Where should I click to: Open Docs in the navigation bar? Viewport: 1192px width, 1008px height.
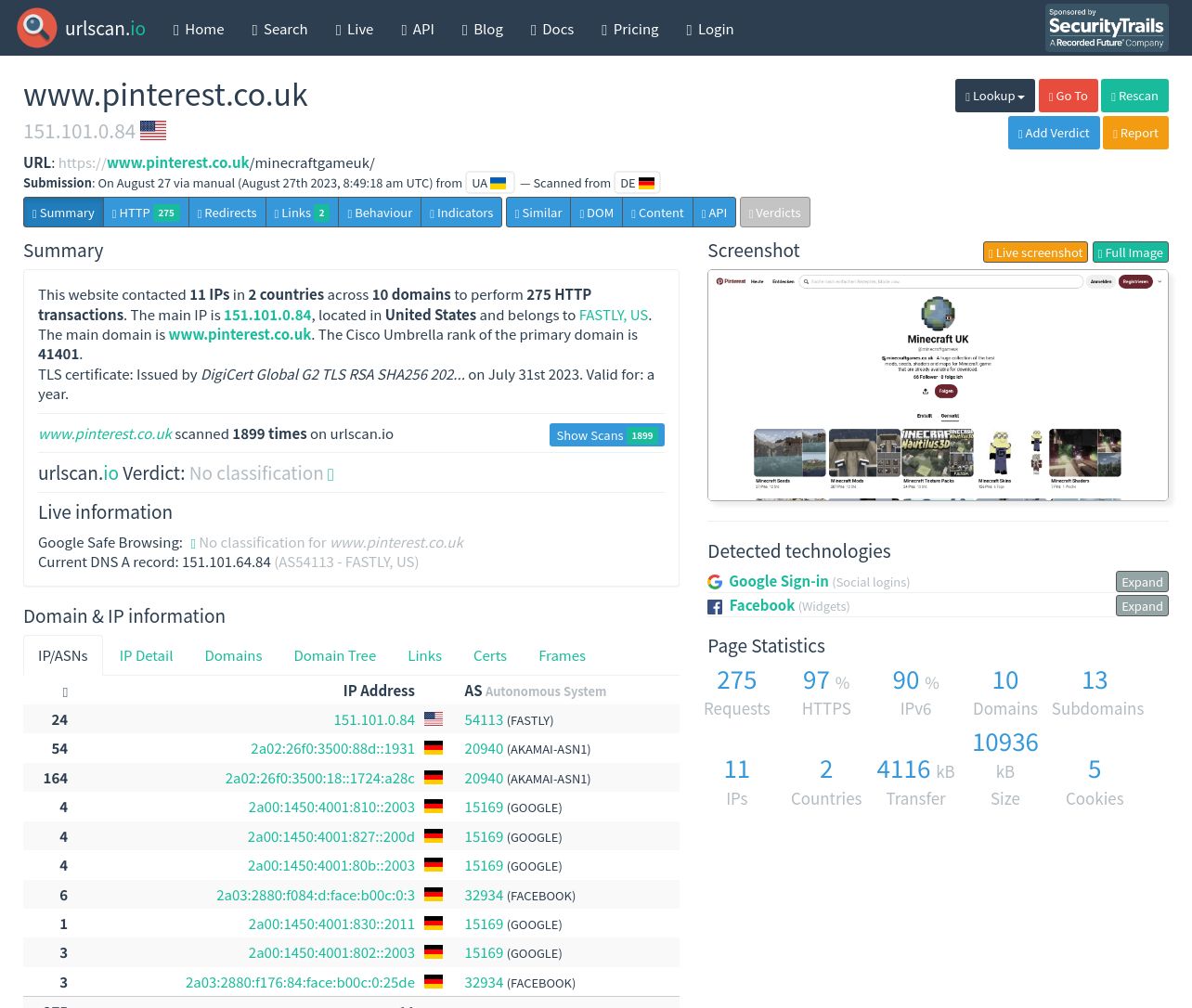click(x=552, y=29)
